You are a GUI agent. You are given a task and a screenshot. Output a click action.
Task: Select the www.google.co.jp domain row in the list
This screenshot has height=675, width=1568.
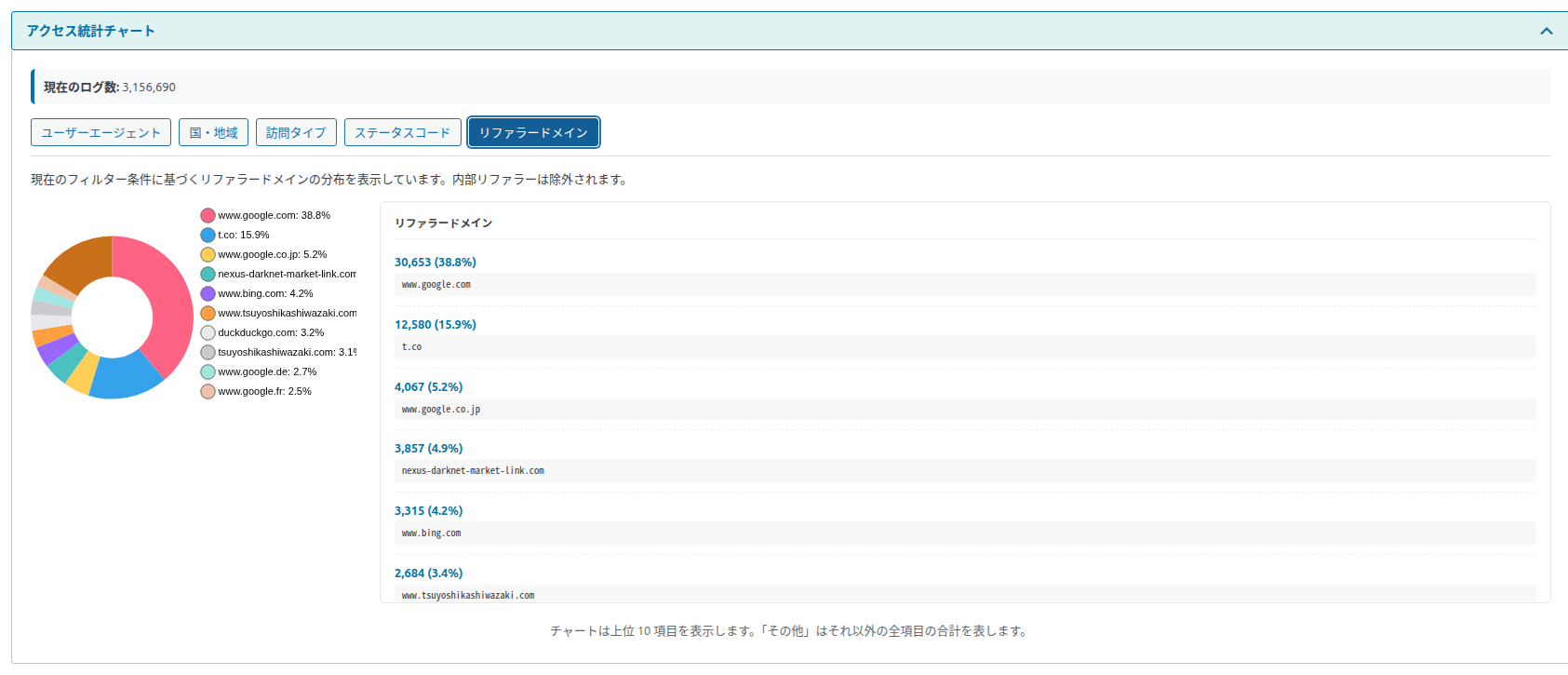(965, 410)
